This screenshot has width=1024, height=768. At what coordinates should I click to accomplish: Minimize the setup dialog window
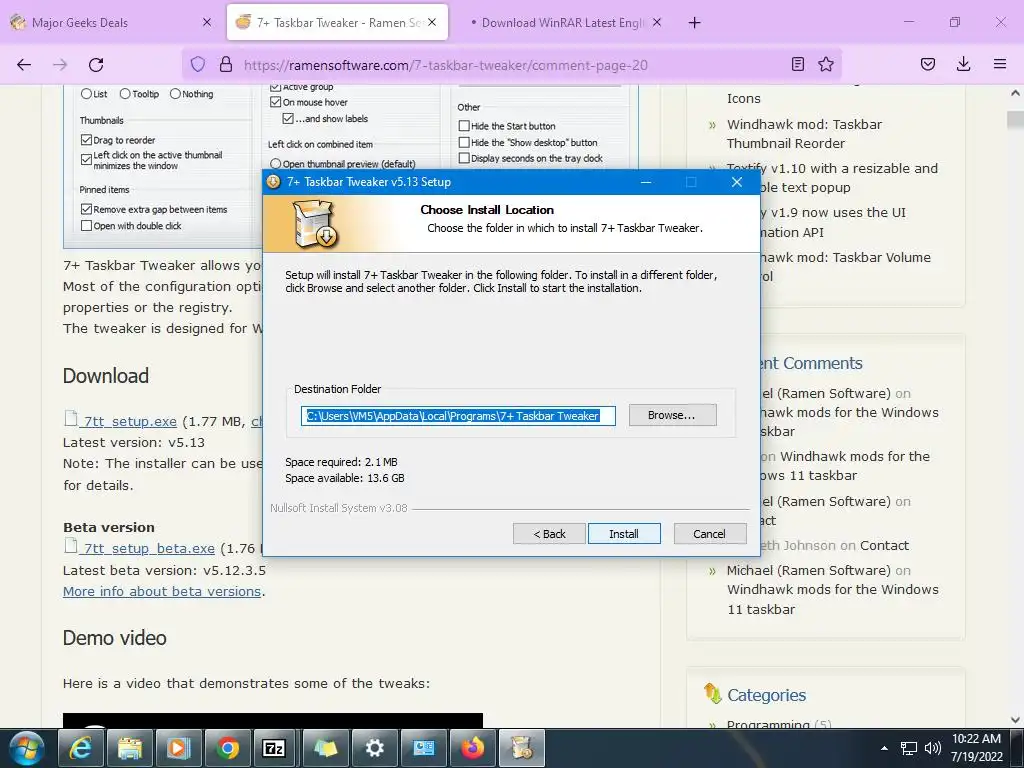coord(646,182)
